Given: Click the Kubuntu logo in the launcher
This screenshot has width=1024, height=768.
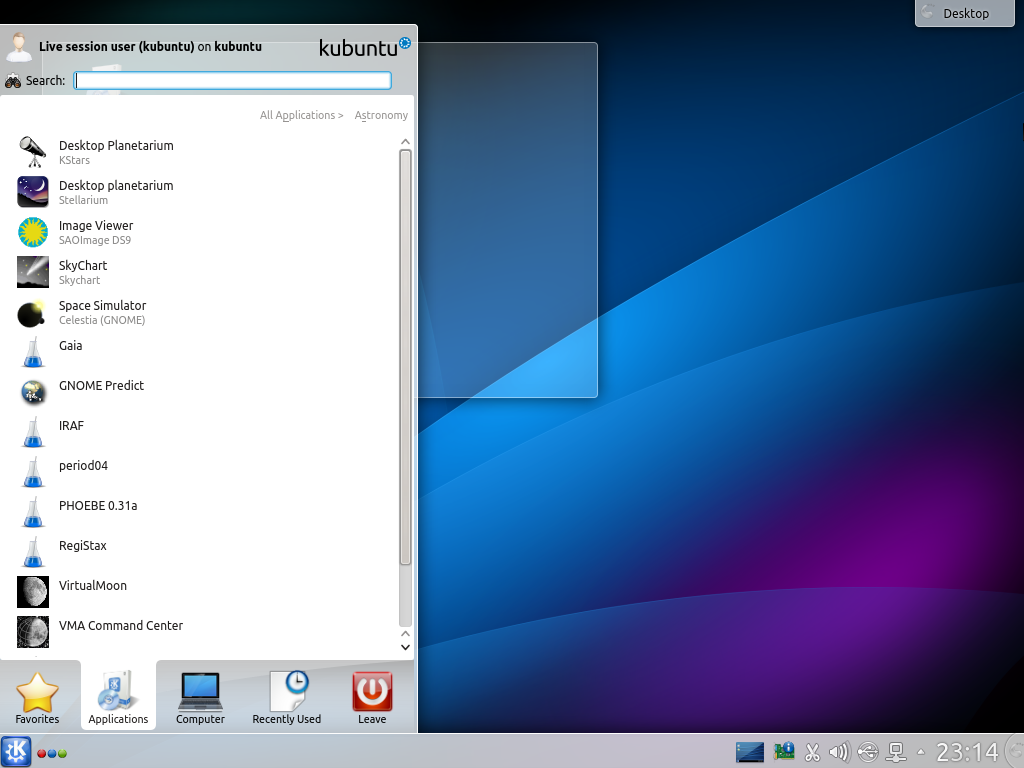Looking at the screenshot, I should click(x=364, y=47).
